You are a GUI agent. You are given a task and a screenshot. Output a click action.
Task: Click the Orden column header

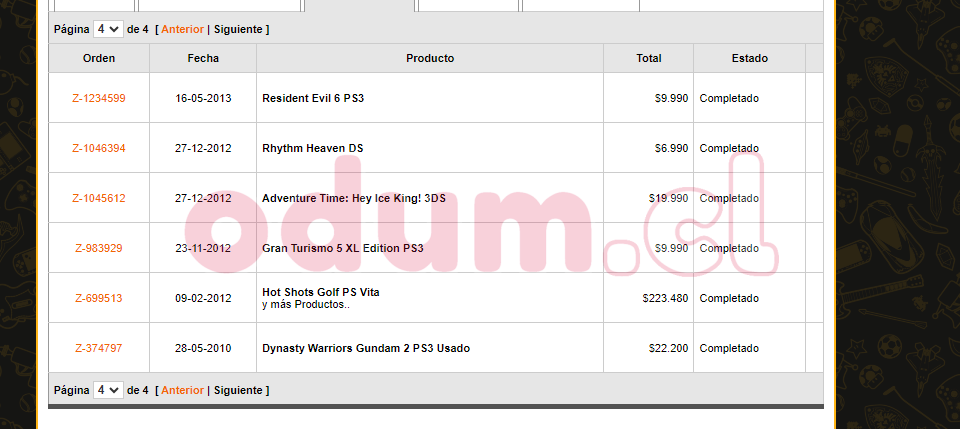99,58
